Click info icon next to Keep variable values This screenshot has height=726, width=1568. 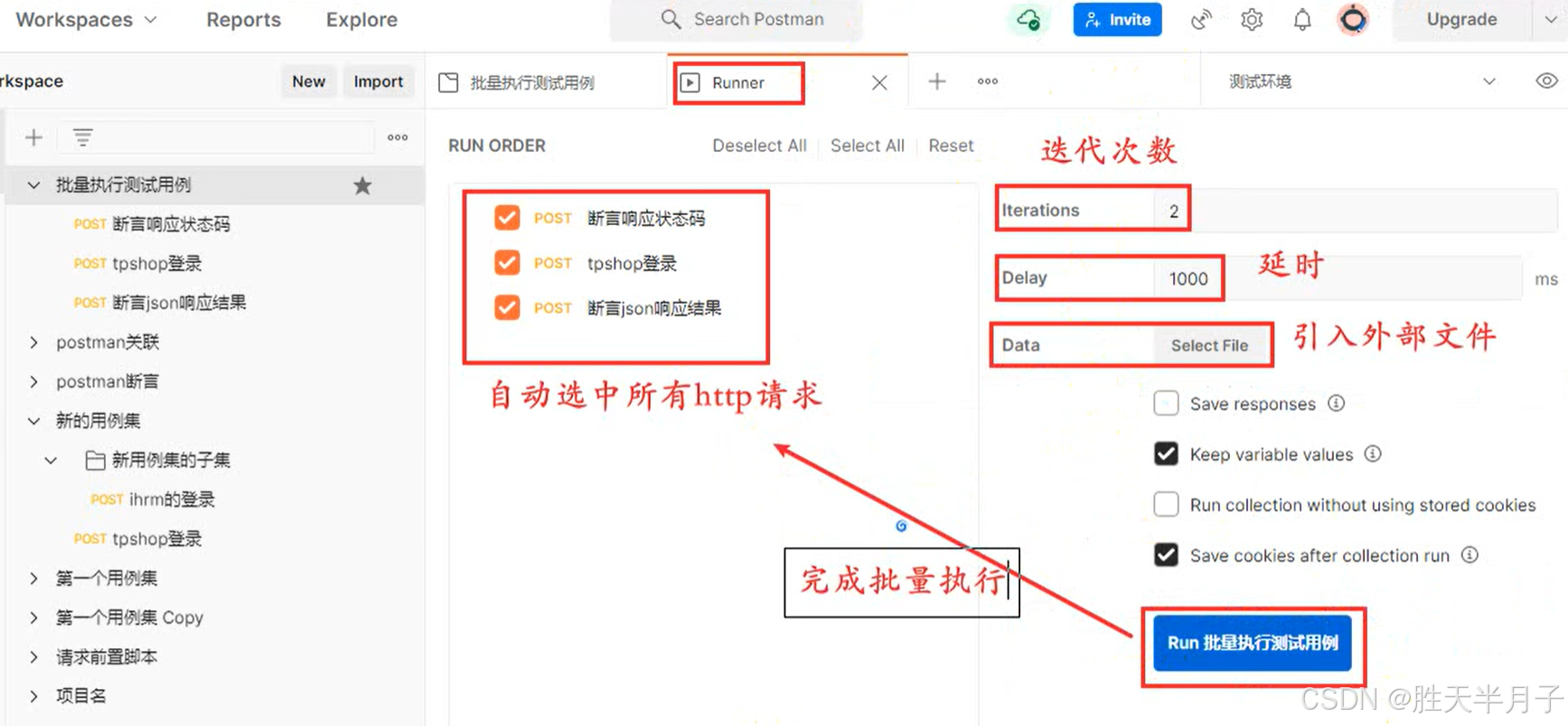point(1373,454)
